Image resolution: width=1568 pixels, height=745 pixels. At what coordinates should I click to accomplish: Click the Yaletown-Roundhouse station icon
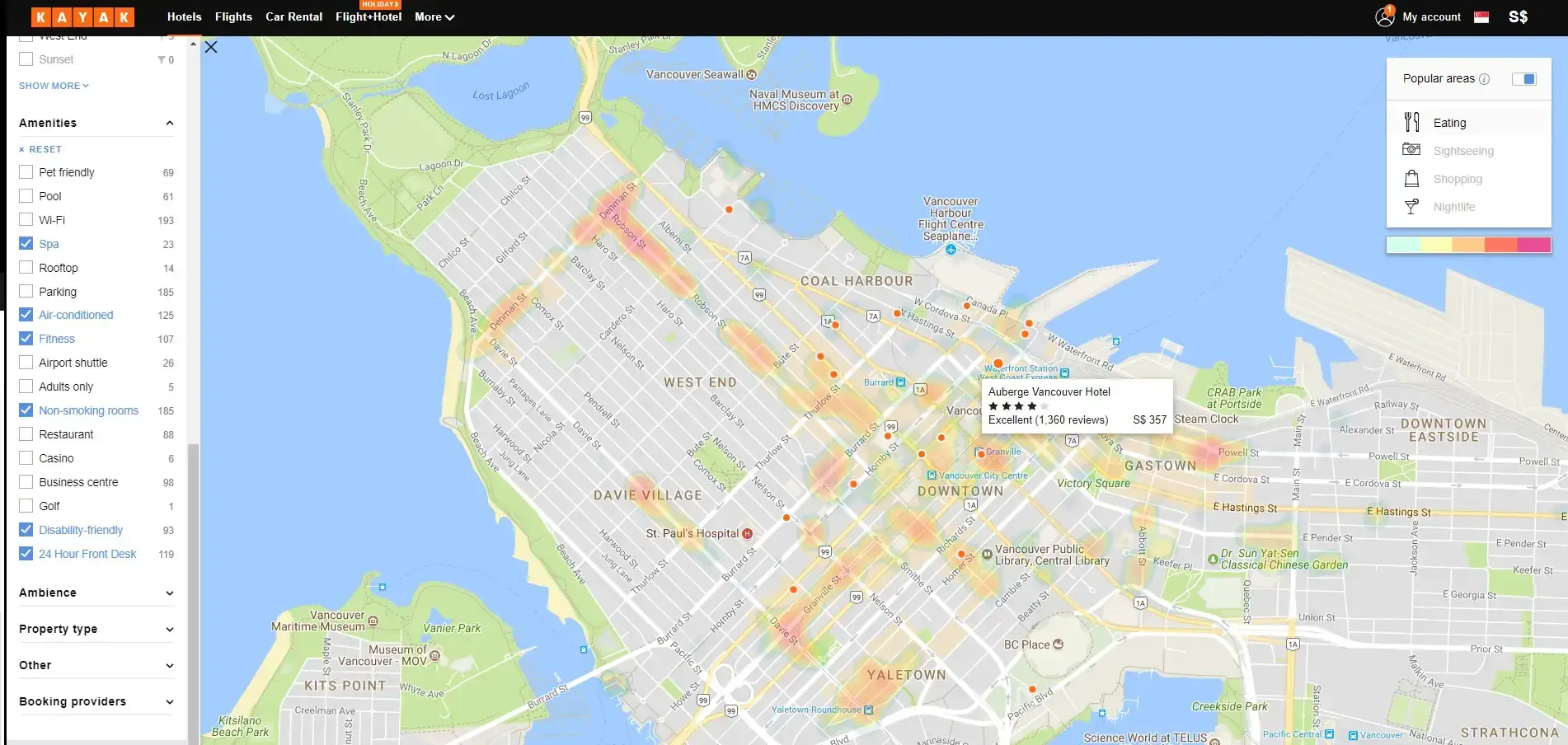pos(868,710)
